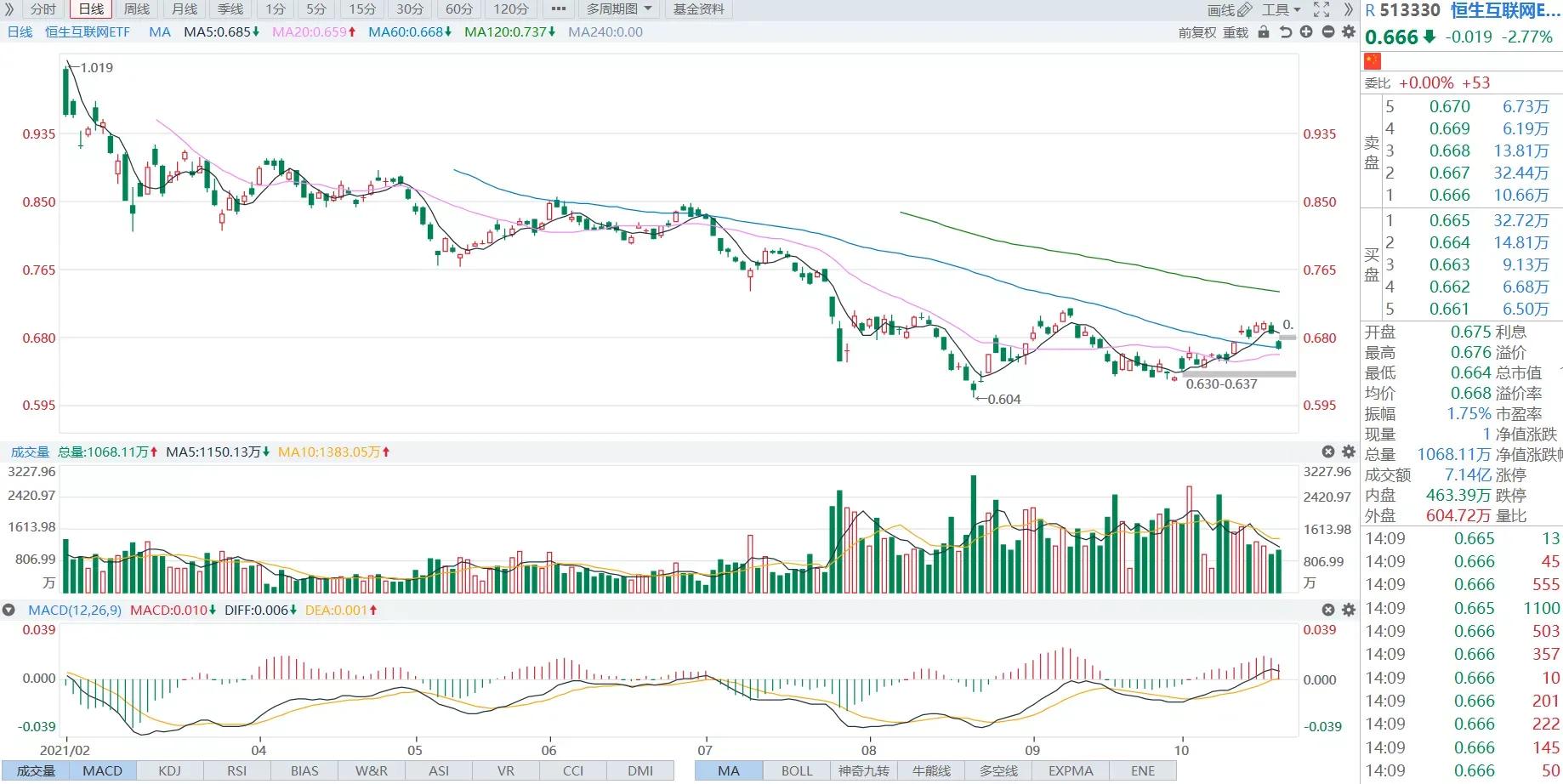Select the 15分 period
The height and width of the screenshot is (784, 1563).
(361, 9)
